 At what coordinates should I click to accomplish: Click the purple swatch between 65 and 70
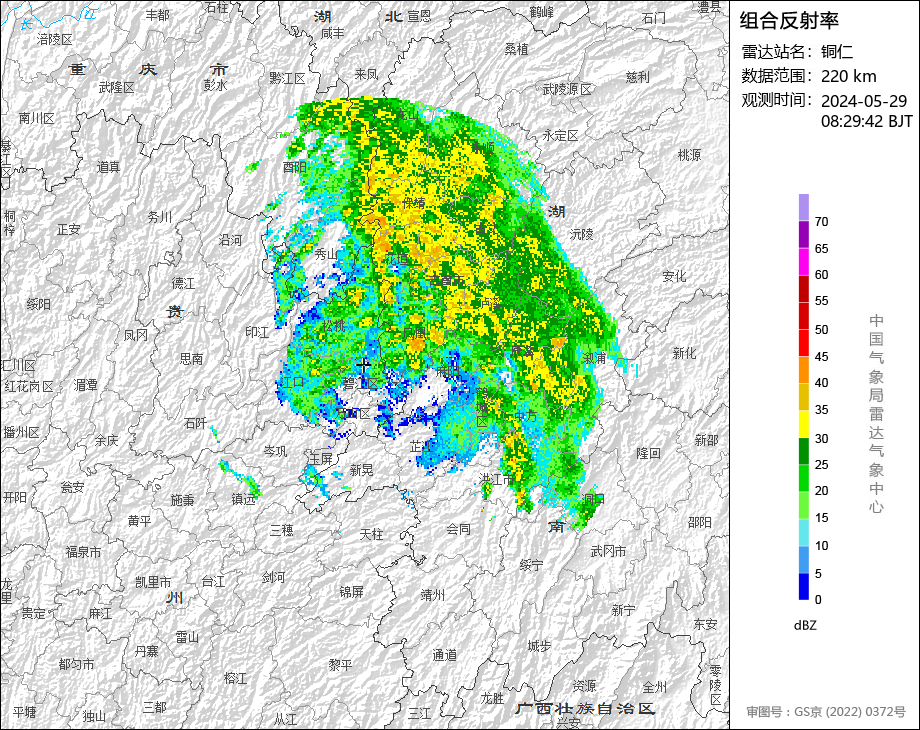point(804,234)
